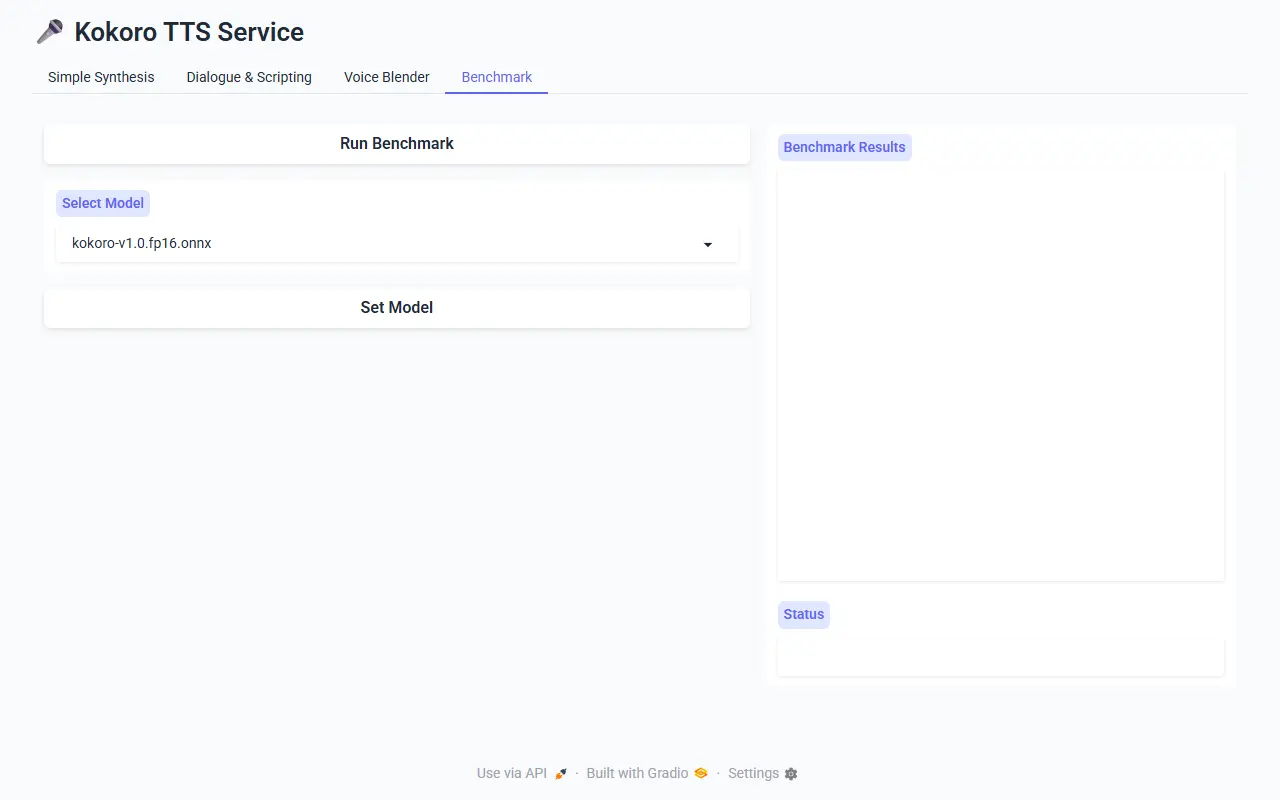Click the Status output field

[x=1001, y=657]
